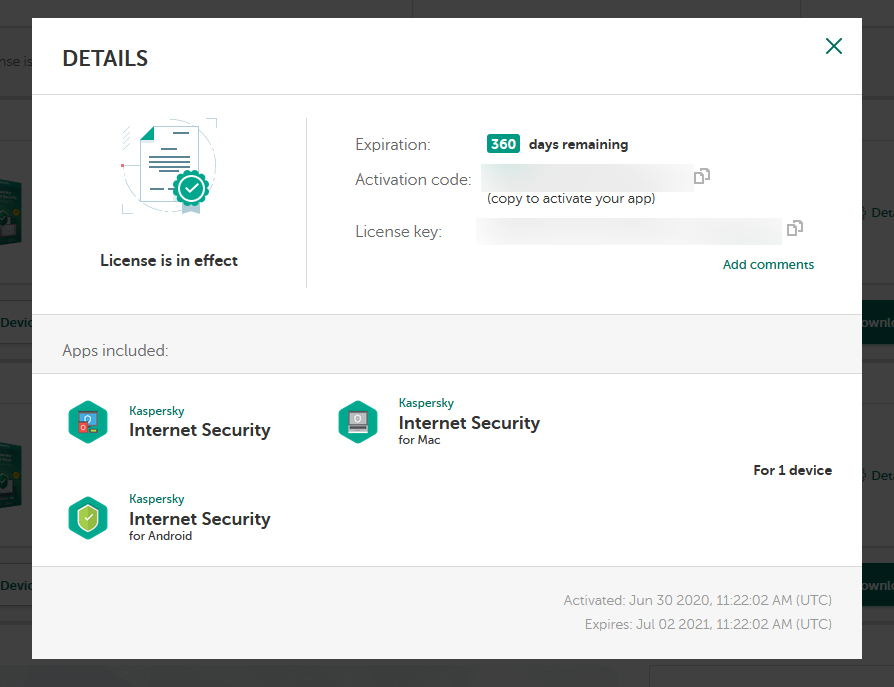Viewport: 894px width, 687px height.
Task: Click the Expires Jul 02 2021 timestamp
Action: 708,624
